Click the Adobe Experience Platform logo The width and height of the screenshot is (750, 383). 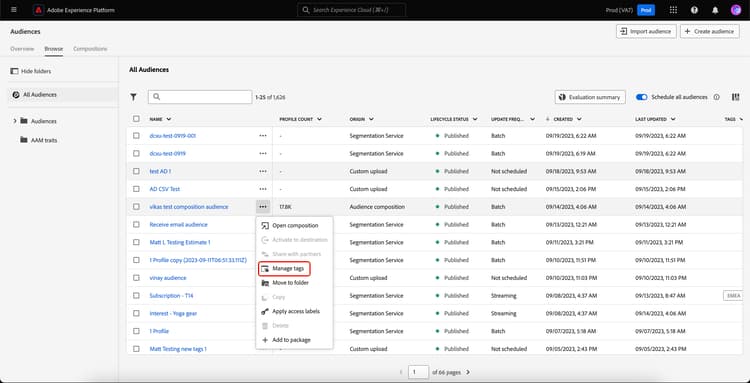click(x=38, y=10)
